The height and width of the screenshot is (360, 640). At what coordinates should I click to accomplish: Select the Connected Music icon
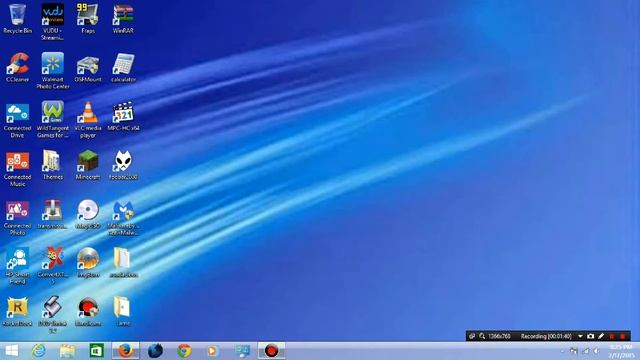click(17, 169)
